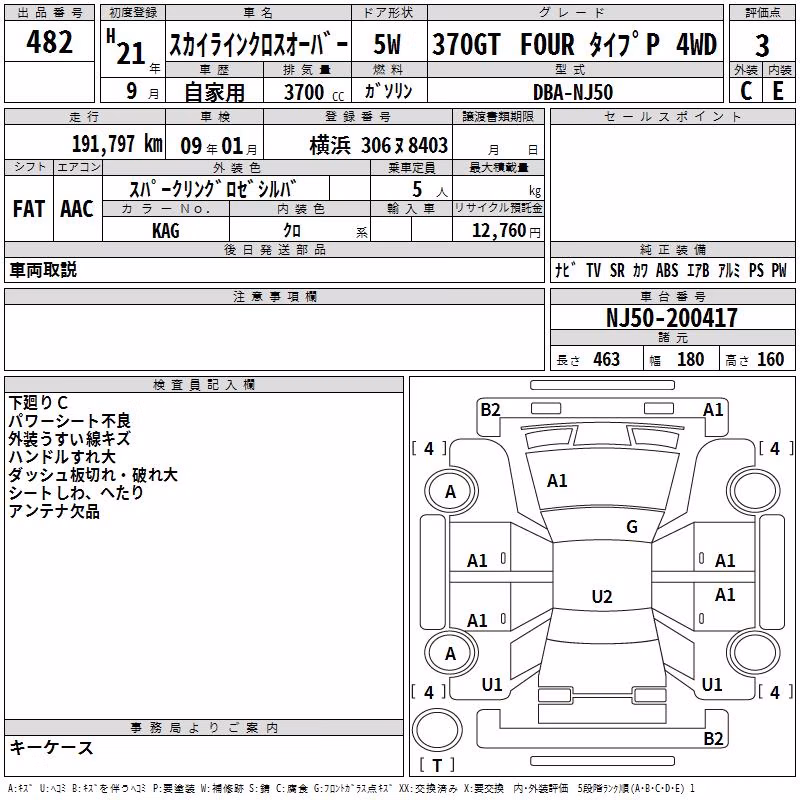Click chassis number NJ50-200417
The width and height of the screenshot is (800, 800).
671,318
